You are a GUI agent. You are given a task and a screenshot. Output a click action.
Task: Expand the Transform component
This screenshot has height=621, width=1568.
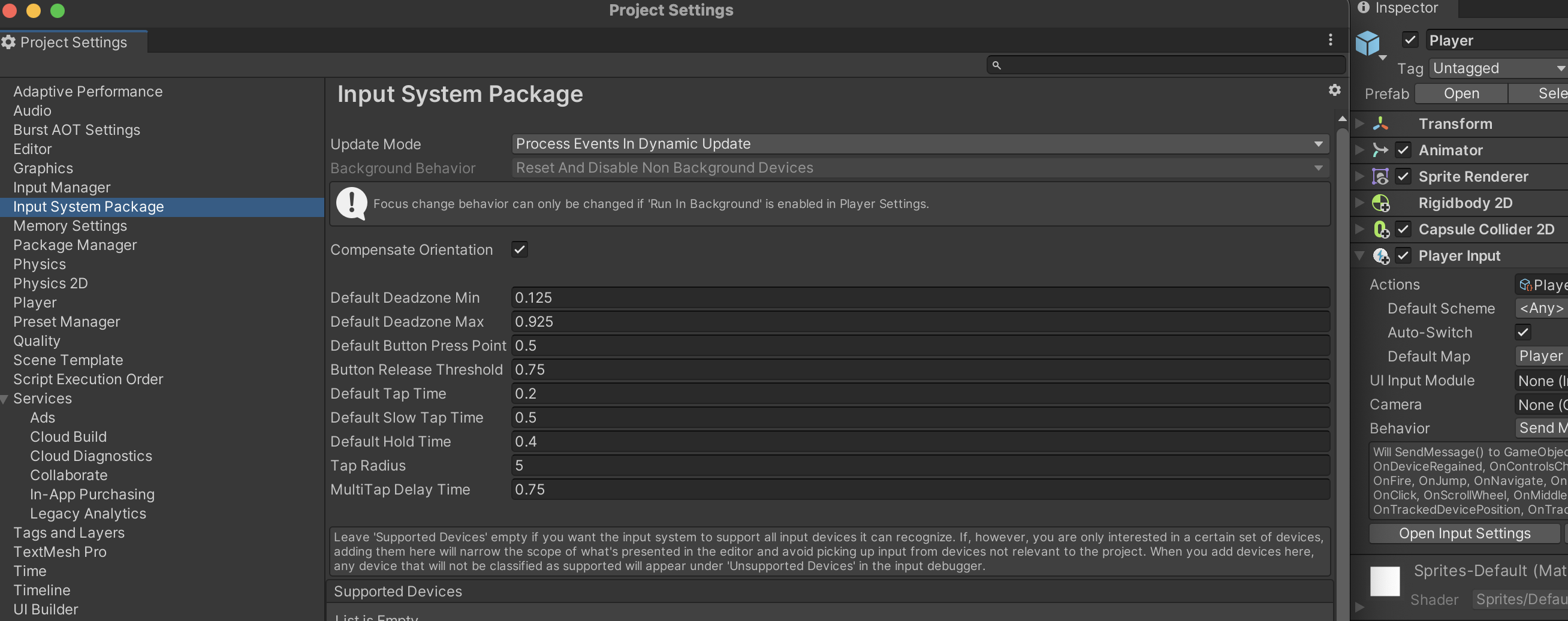1360,123
